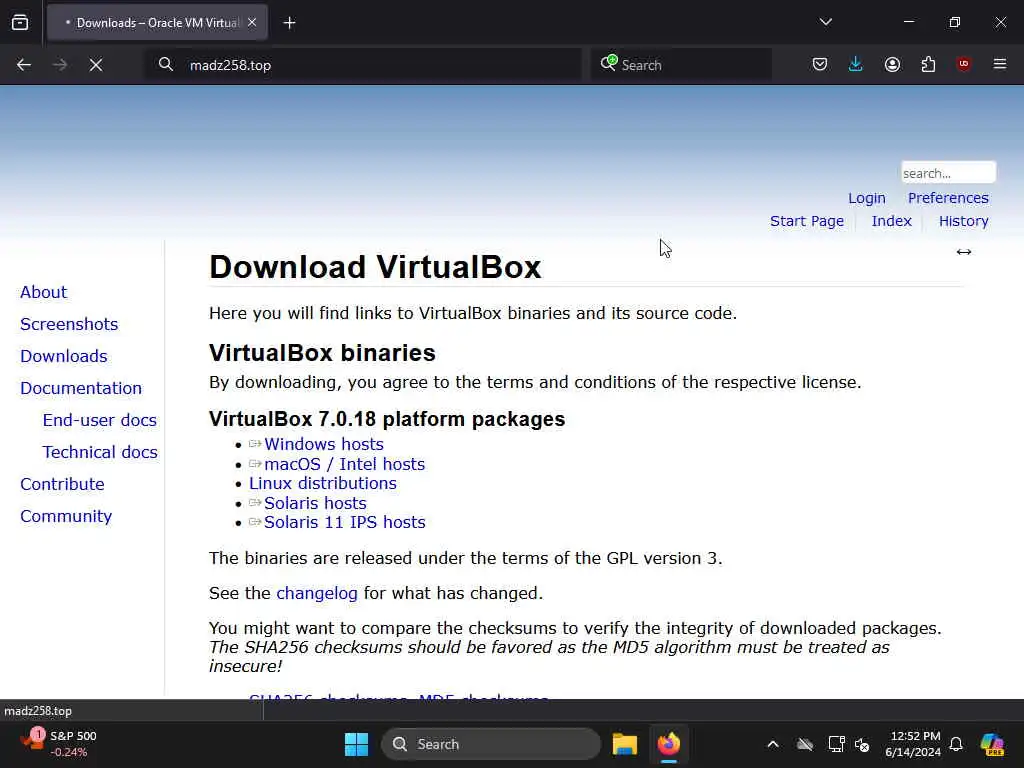This screenshot has height=768, width=1024.
Task: Download the macOS / Intel hosts package
Action: click(x=345, y=464)
